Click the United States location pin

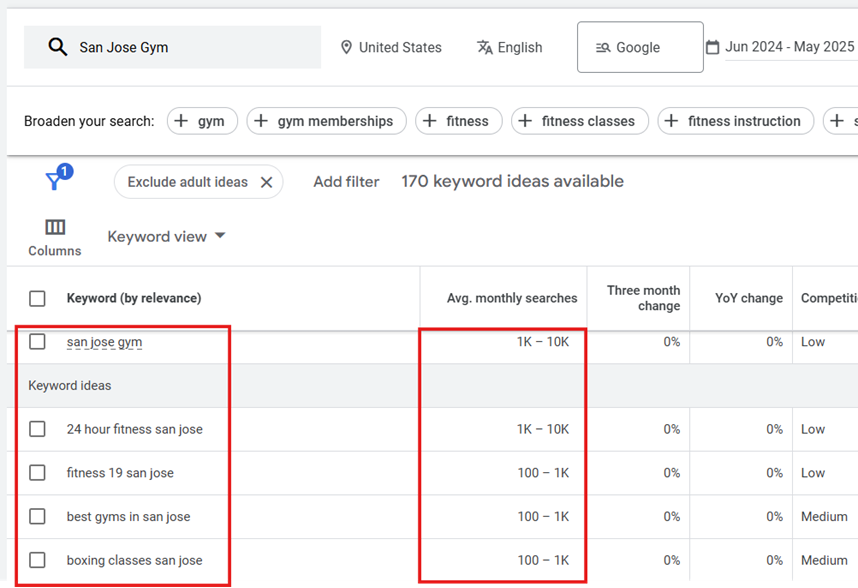coord(346,47)
